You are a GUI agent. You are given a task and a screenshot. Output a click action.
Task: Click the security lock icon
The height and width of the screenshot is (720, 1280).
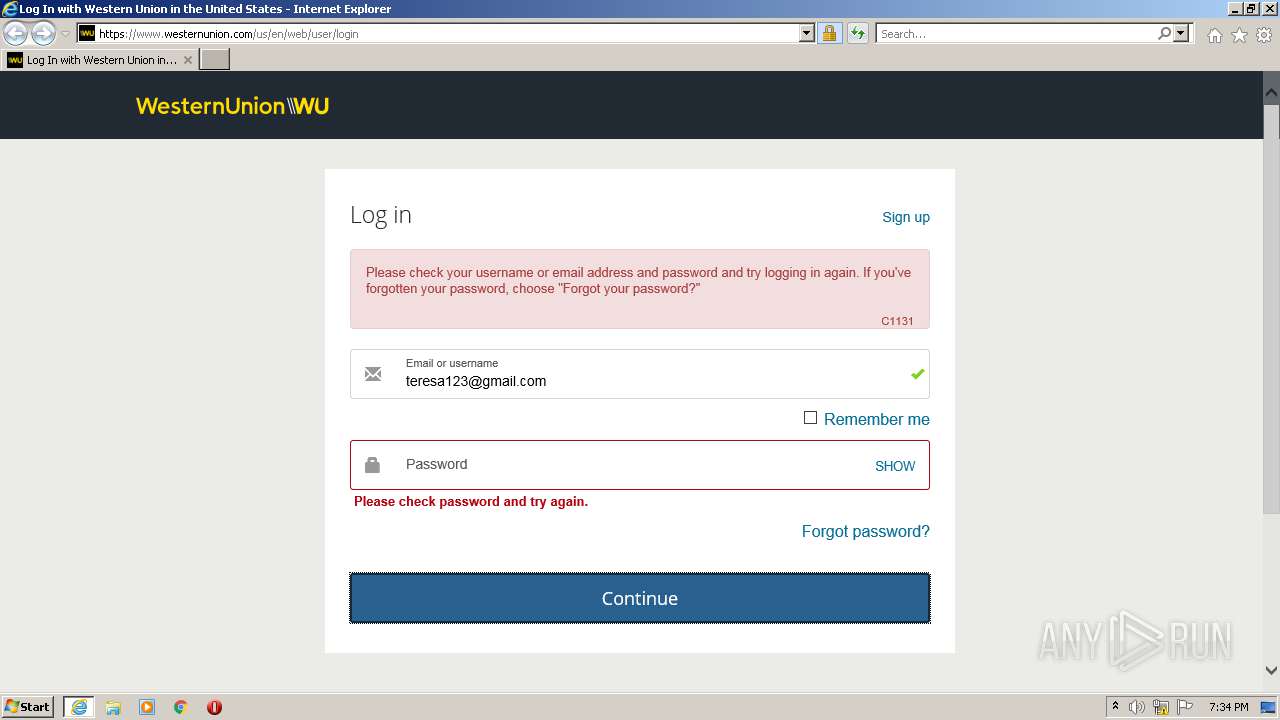click(x=829, y=33)
